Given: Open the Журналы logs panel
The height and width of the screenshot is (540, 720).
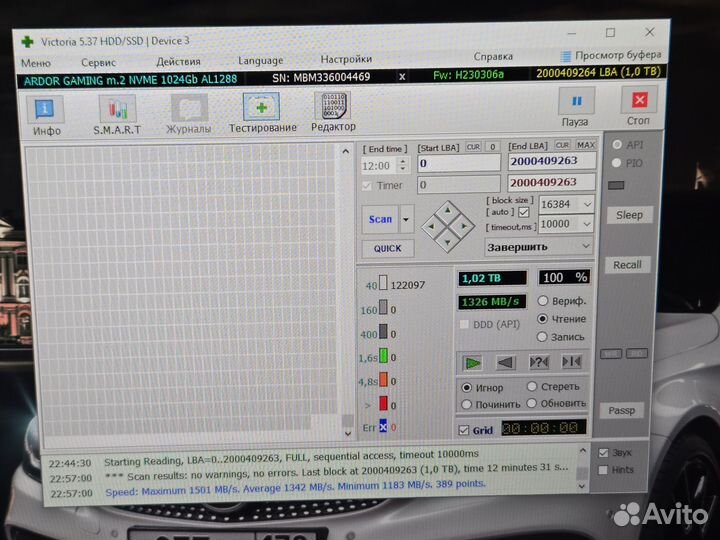Looking at the screenshot, I should (189, 112).
